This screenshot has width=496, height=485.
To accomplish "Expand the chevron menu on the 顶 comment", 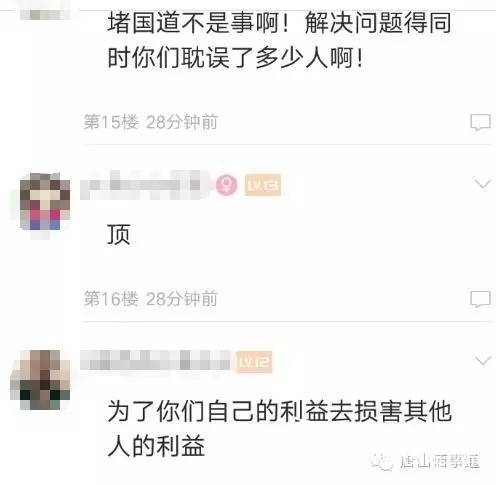I will pos(483,184).
